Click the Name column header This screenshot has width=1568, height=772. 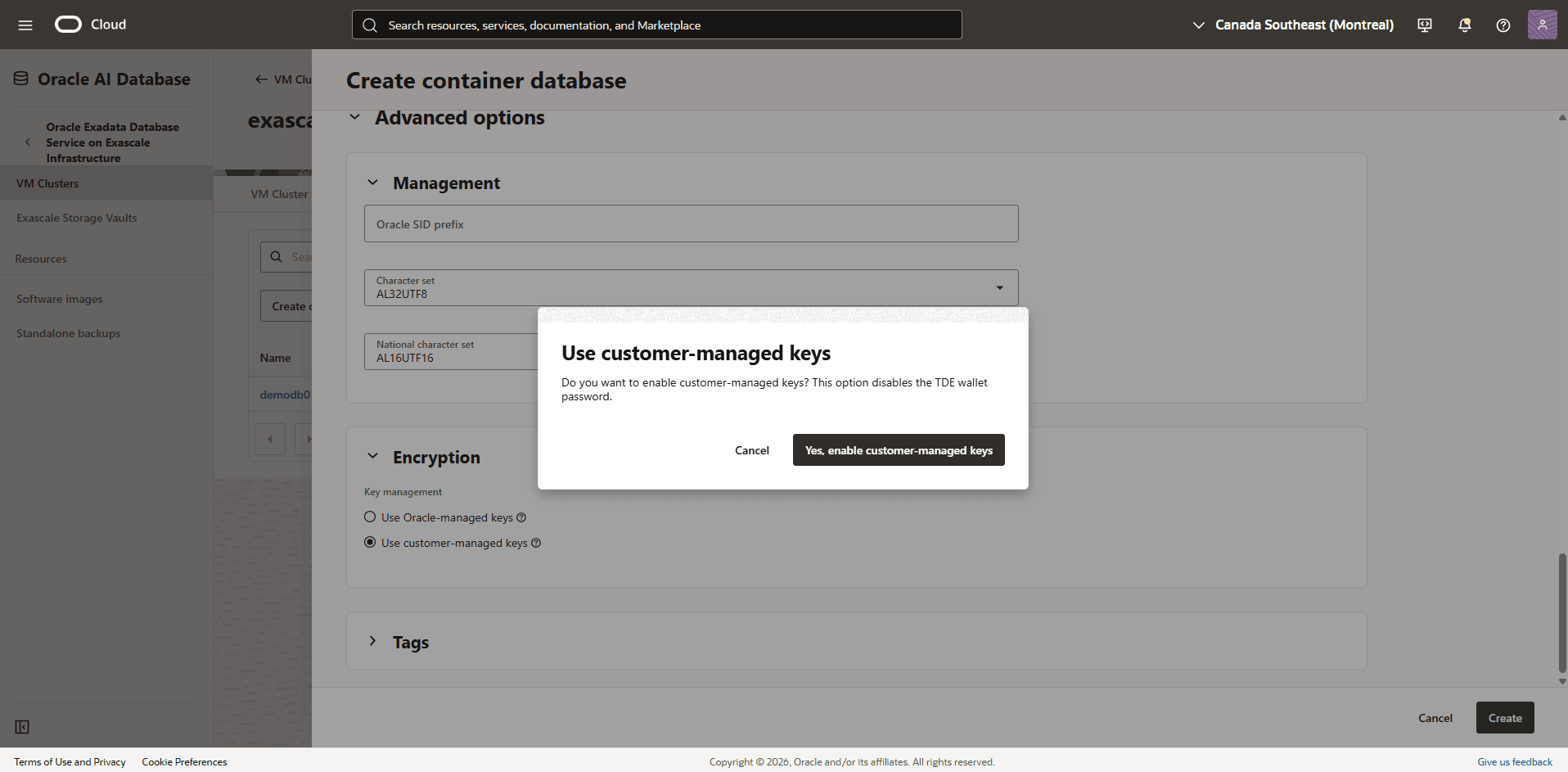coord(276,358)
